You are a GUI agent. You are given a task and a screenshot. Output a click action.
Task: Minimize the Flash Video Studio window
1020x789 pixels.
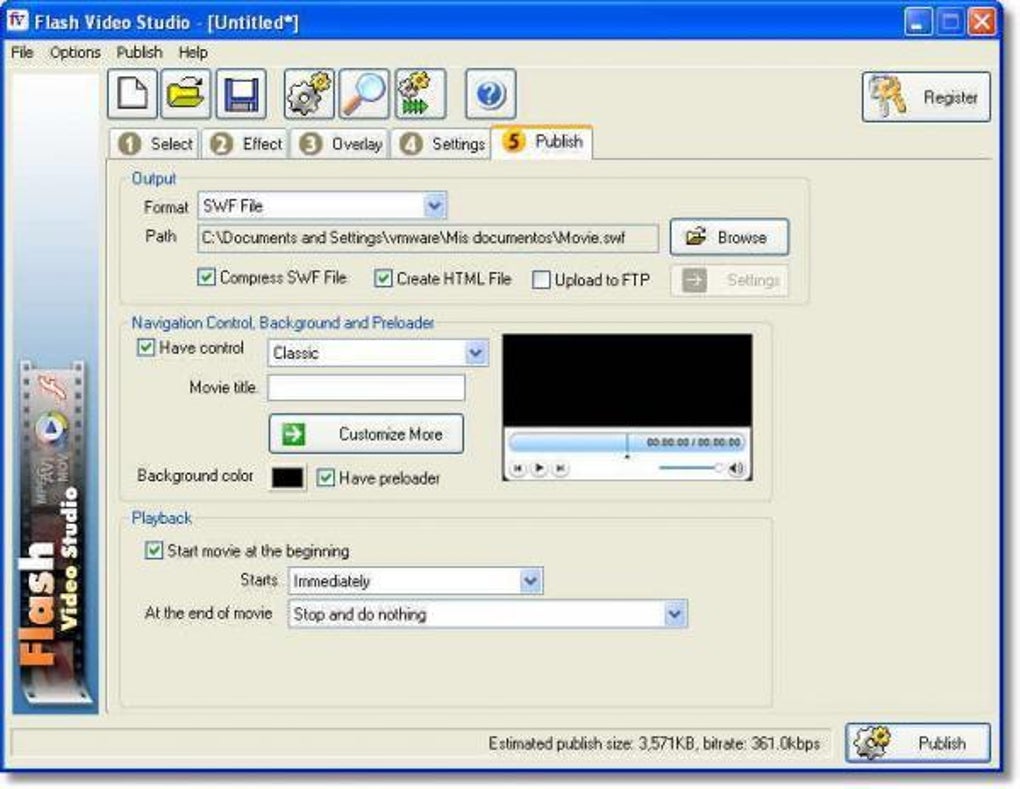coord(918,22)
